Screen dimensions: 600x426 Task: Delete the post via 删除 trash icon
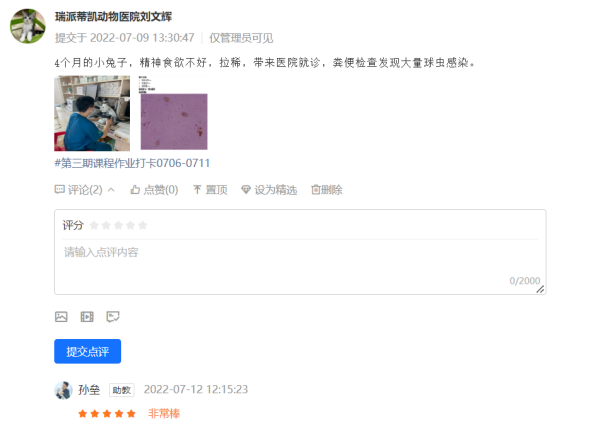pos(316,189)
